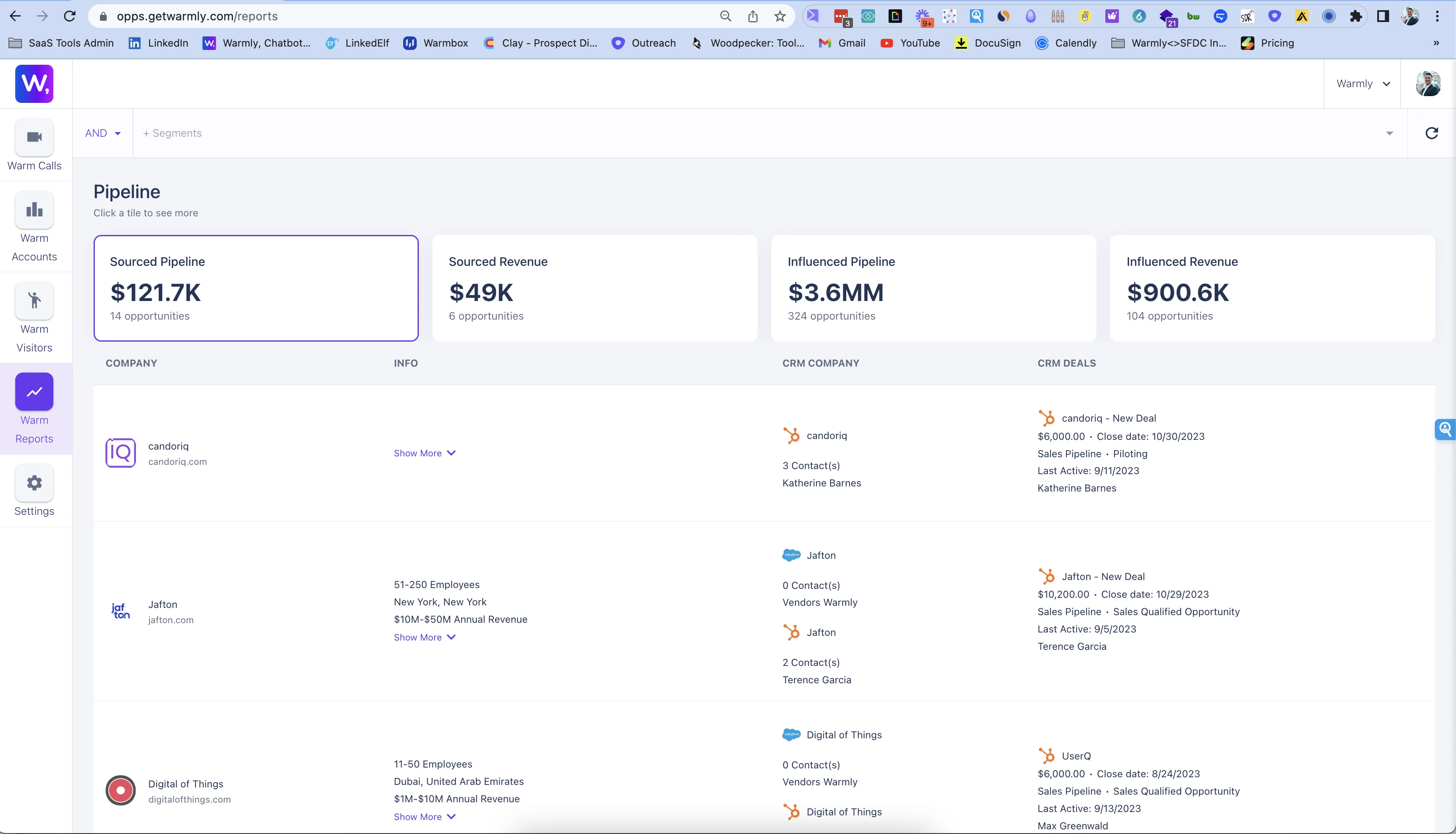Click candoriq.com domain text
This screenshot has height=834, width=1456.
tap(177, 462)
